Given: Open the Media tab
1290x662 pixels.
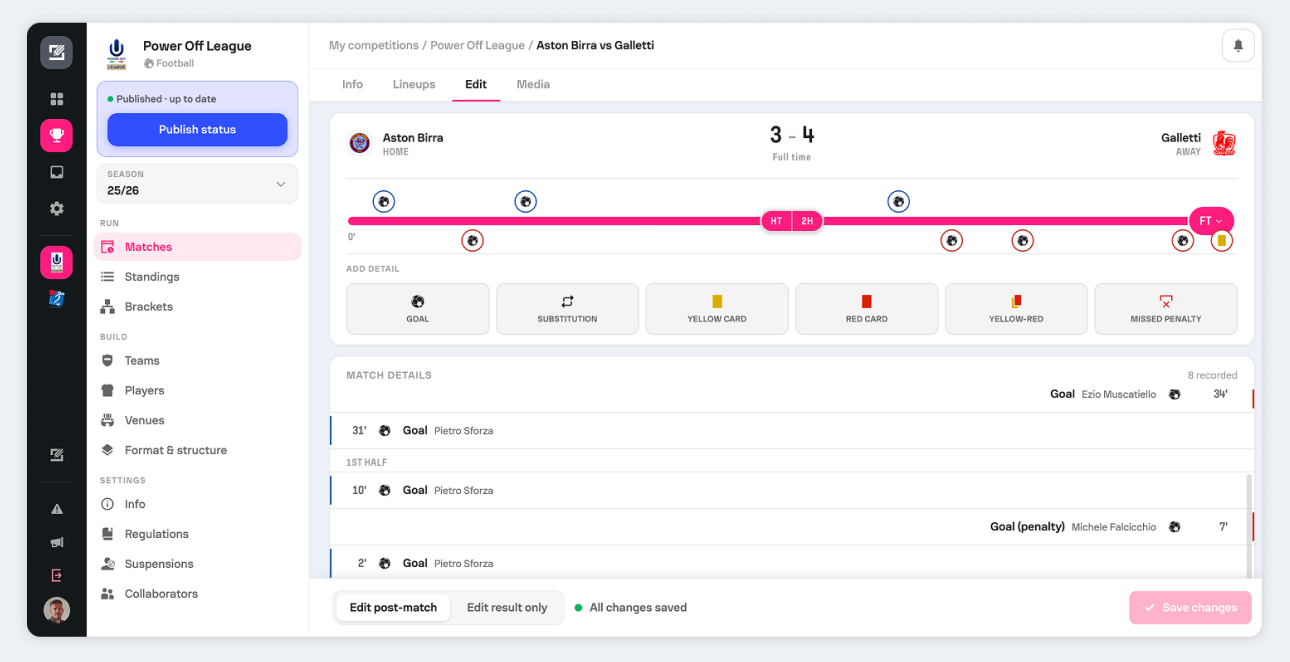Looking at the screenshot, I should click(533, 84).
